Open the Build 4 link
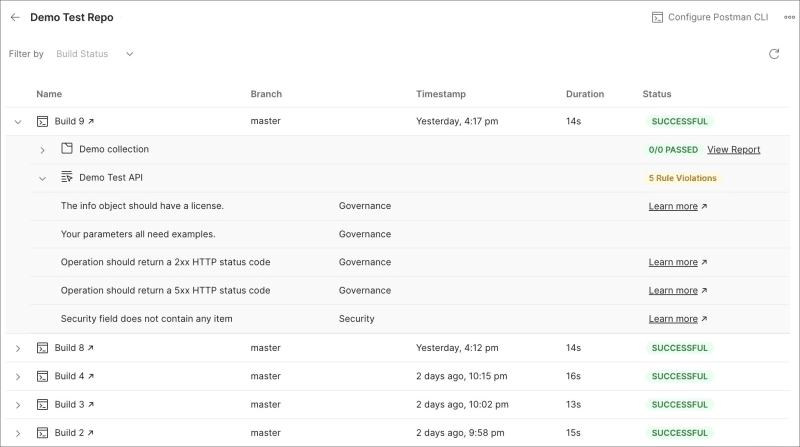Viewport: 800px width, 447px height. (74, 376)
